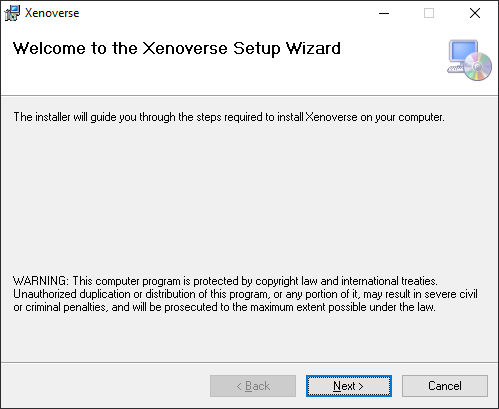
Task: Click the Welcome to the Xenoverse Setup Wizard heading
Action: (x=177, y=49)
